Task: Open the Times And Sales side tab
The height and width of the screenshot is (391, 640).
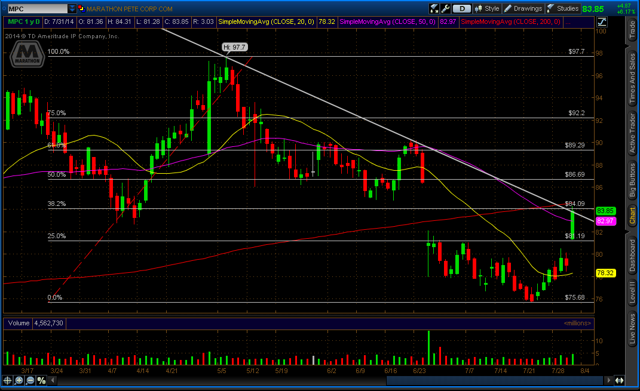Action: coord(632,78)
